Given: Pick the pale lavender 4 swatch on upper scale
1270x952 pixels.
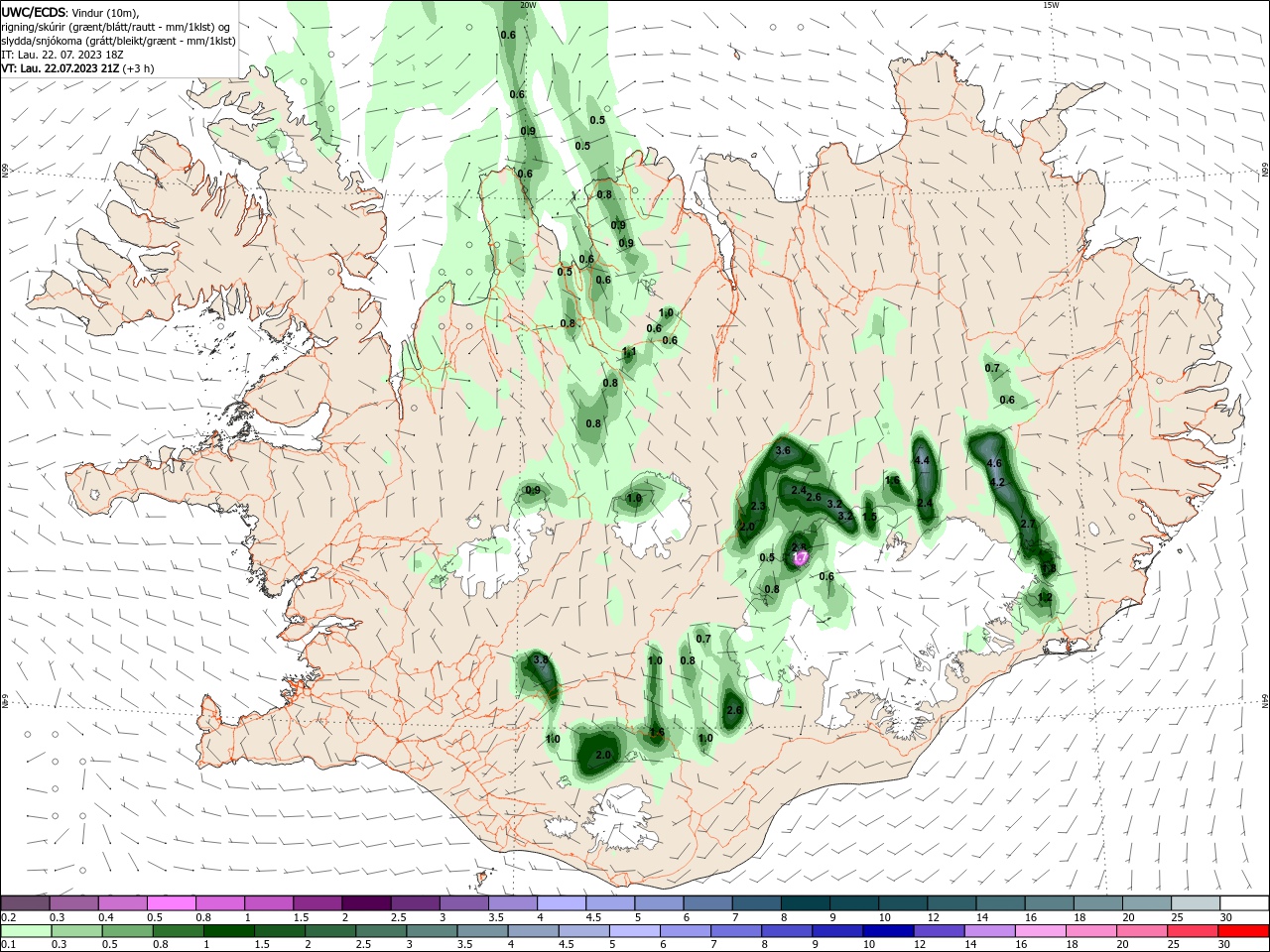Looking at the screenshot, I should point(562,903).
